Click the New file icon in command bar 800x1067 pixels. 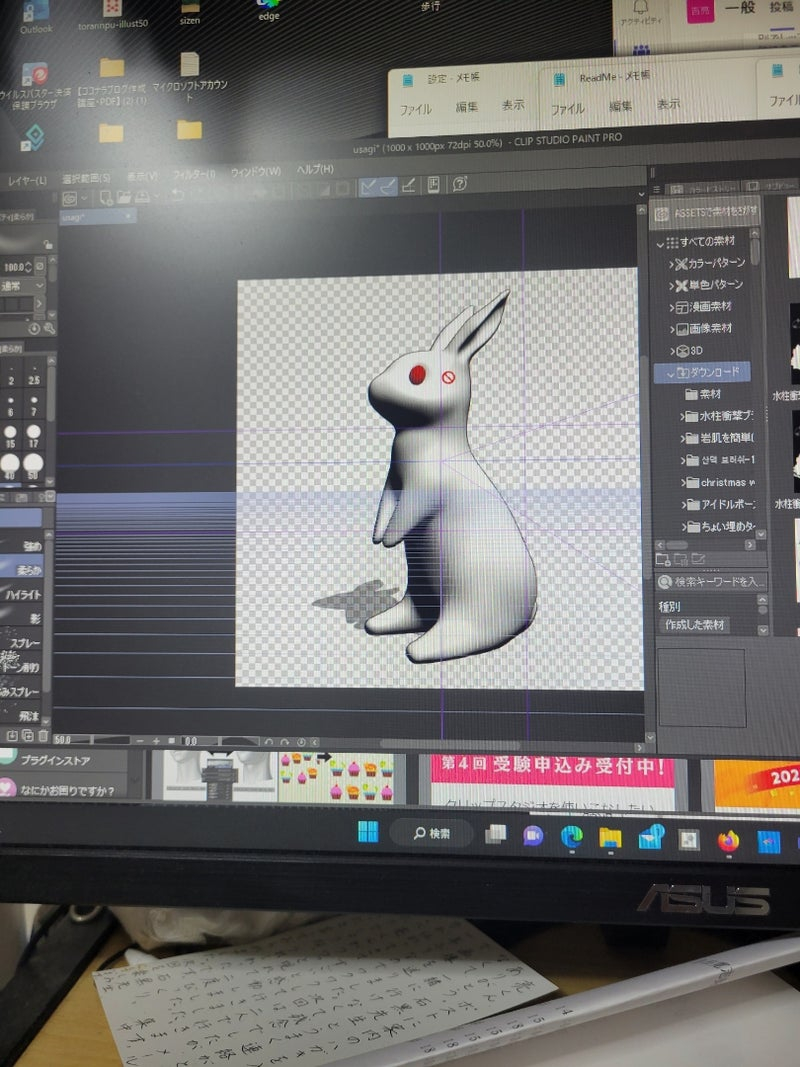[x=106, y=197]
